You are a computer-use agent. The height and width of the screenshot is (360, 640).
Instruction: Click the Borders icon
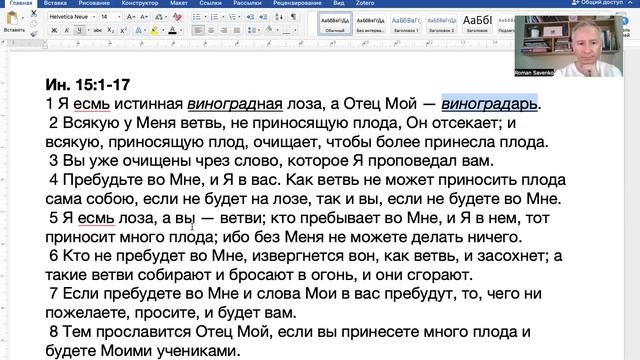tap(287, 30)
